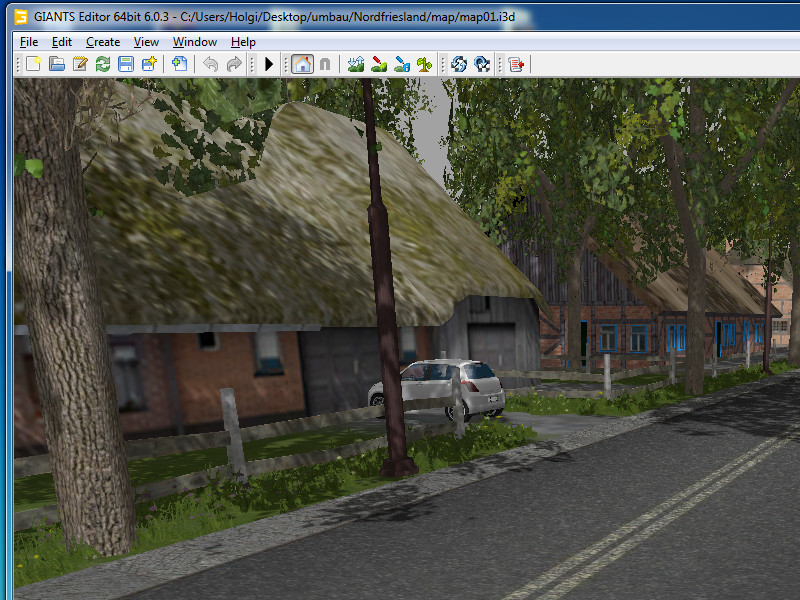Click the New file toolbar icon
800x600 pixels.
point(33,64)
